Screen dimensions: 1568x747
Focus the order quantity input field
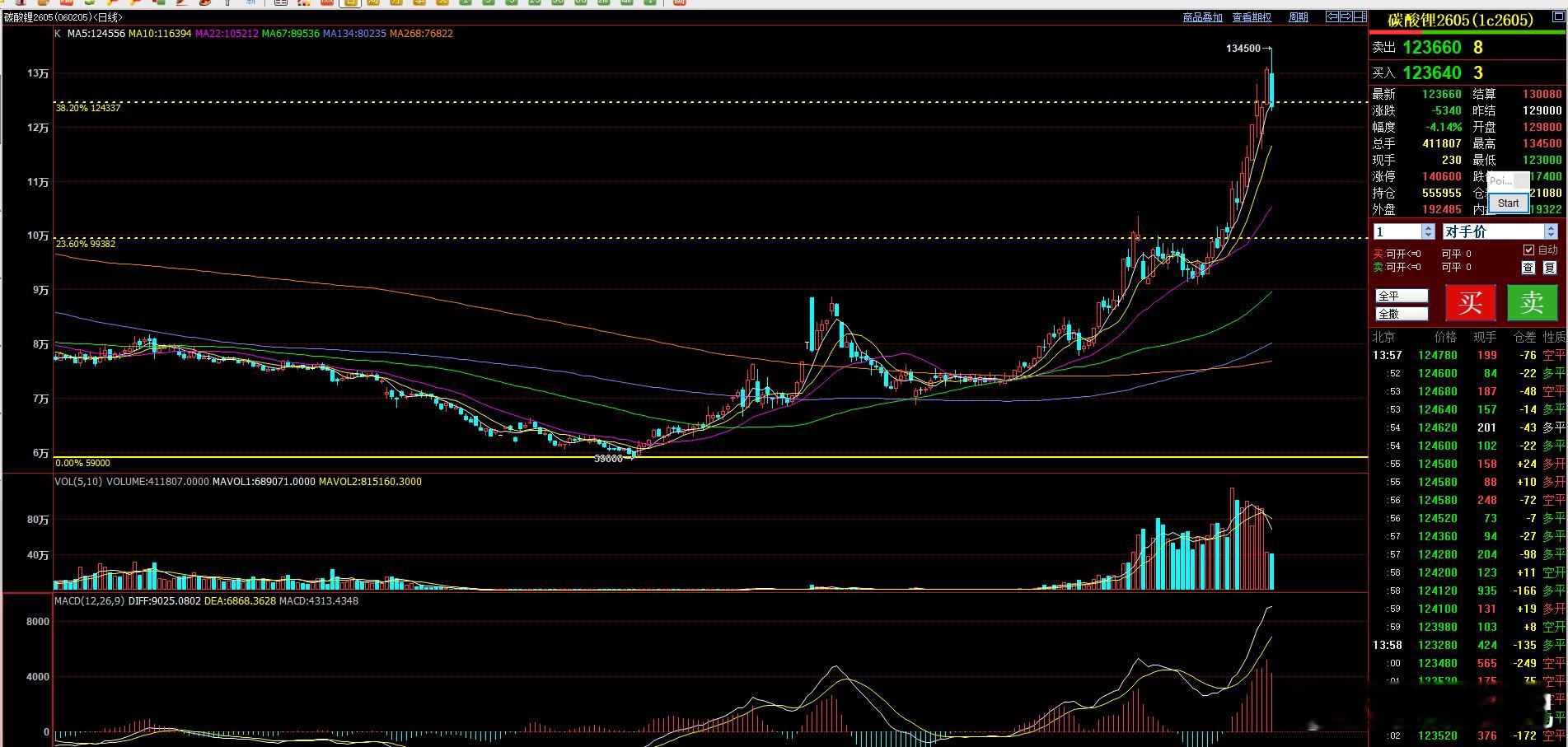(1397, 231)
